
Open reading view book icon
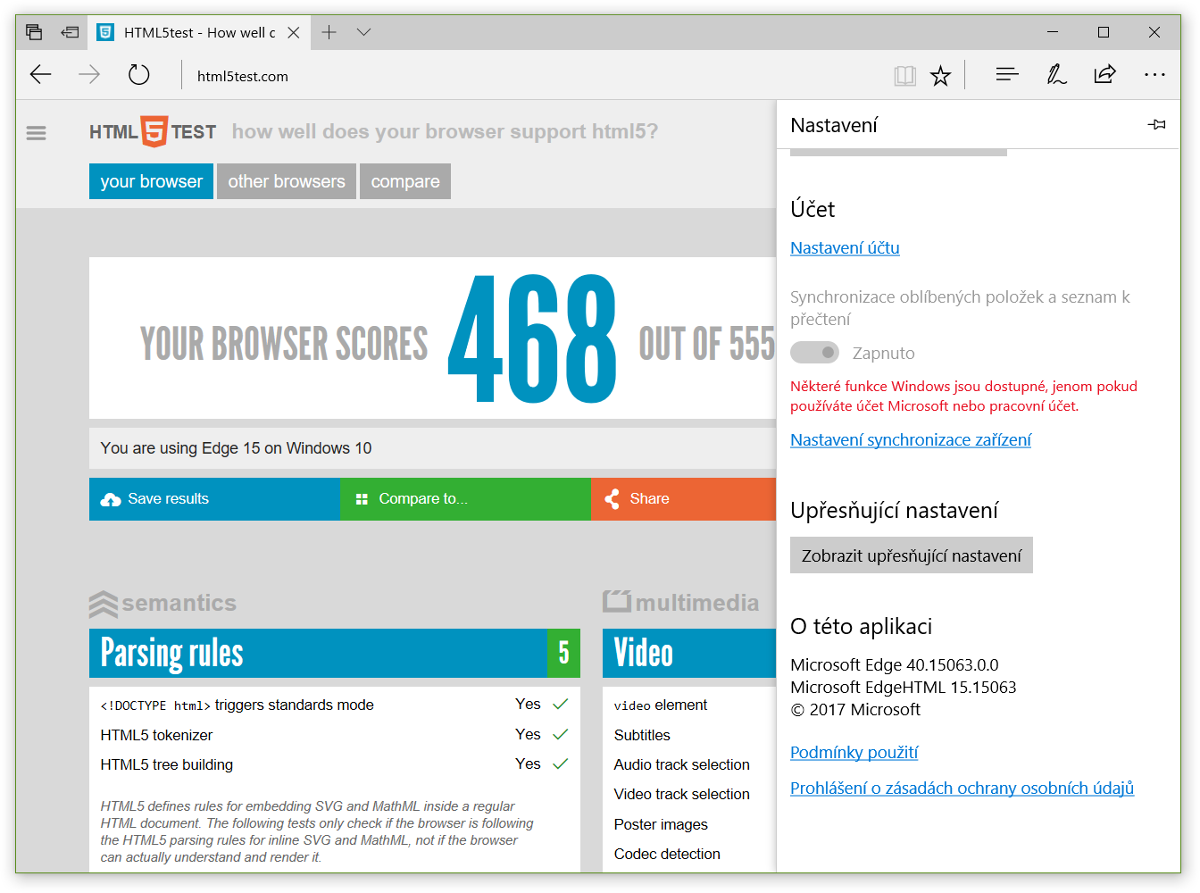pyautogui.click(x=905, y=76)
